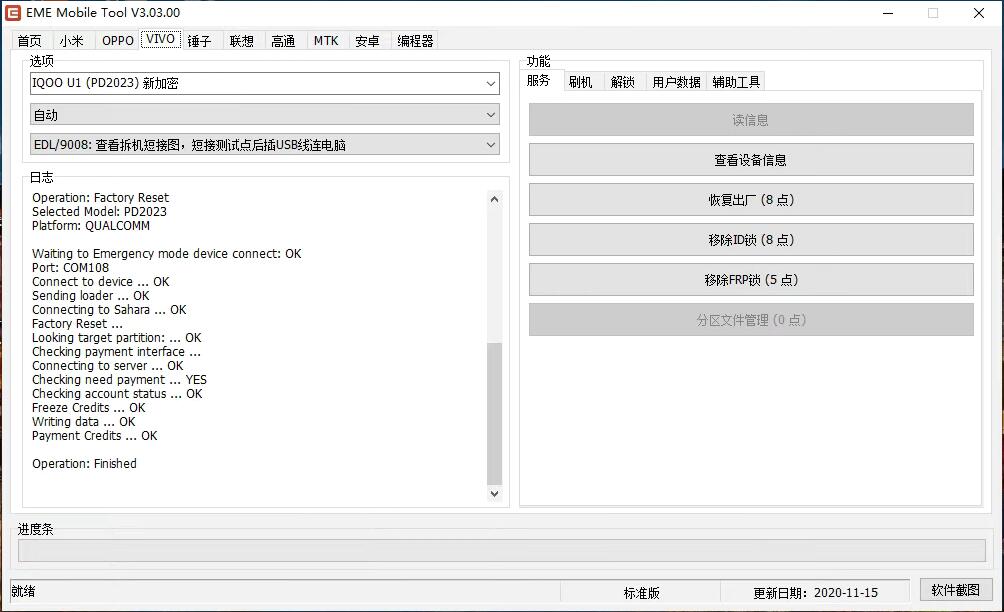Open the 首页 tab
The image size is (1004, 612).
point(29,41)
